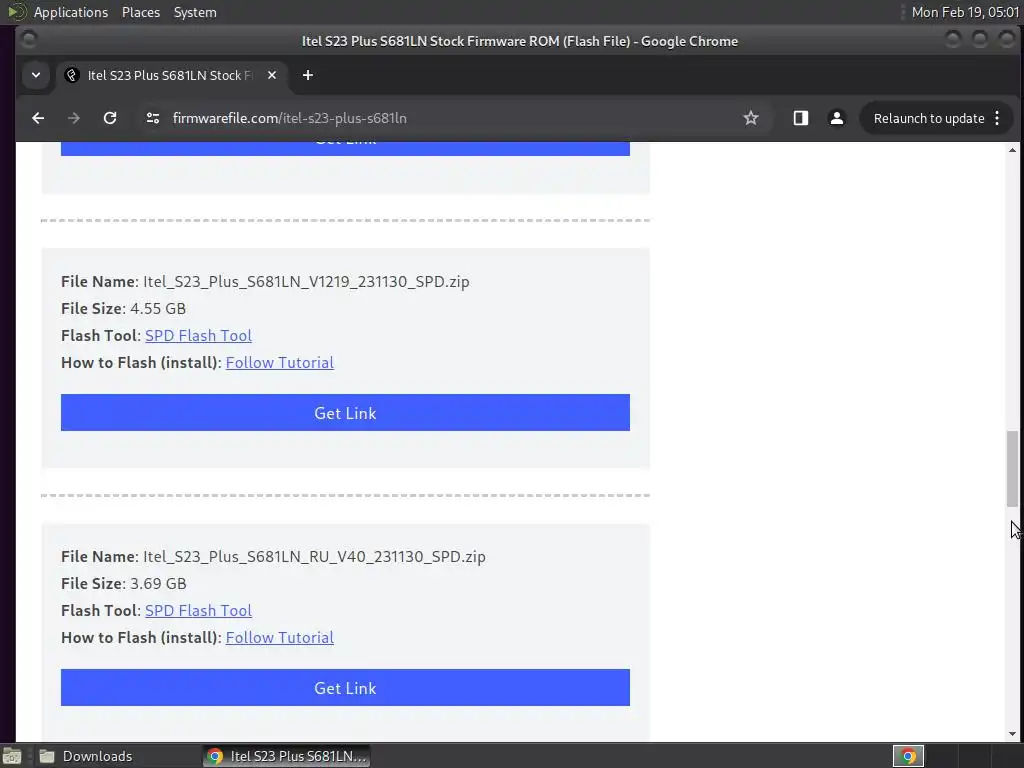Click the forward navigation arrow

tap(74, 118)
